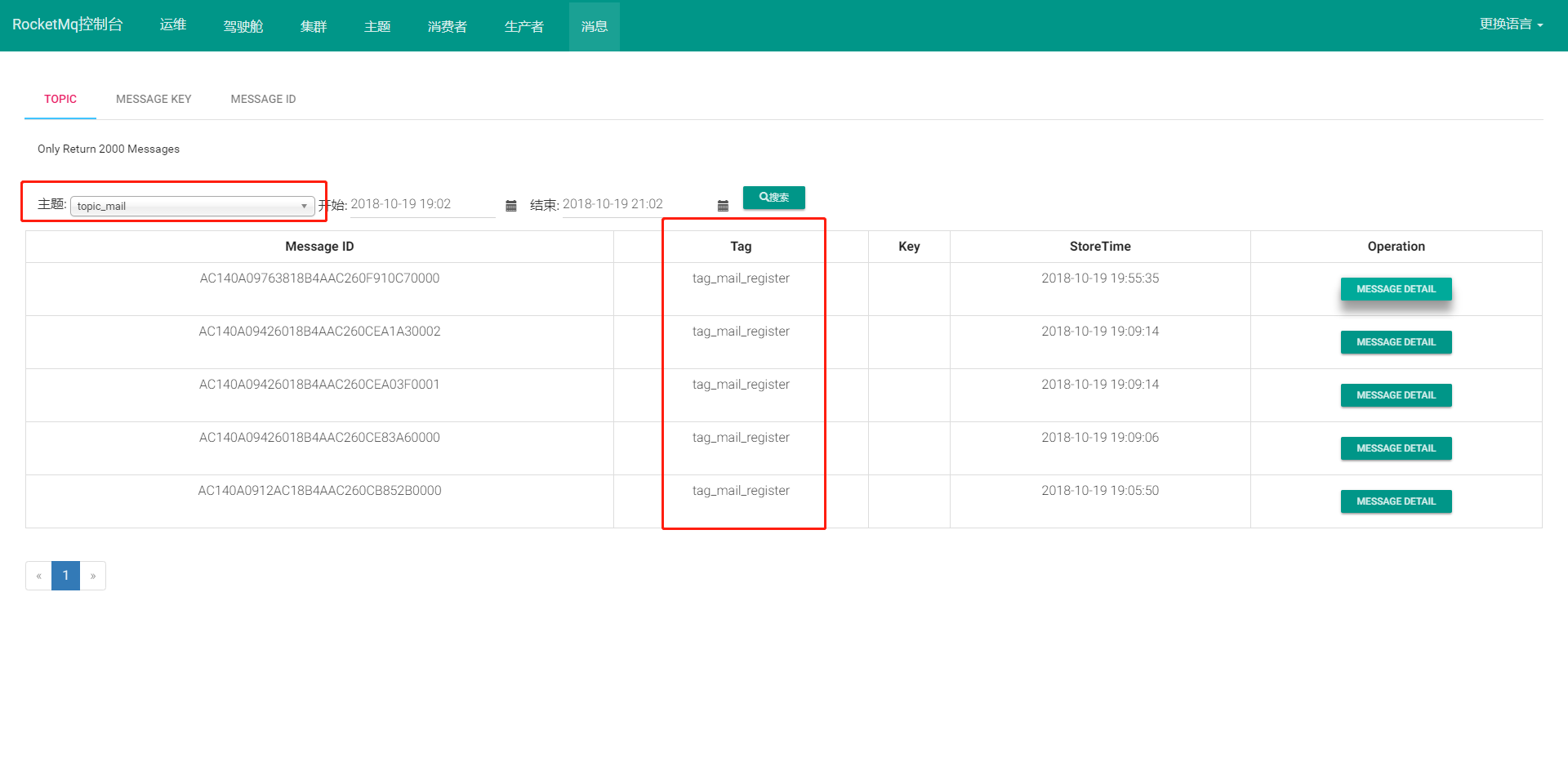Switch to the TOPIC tab

[60, 99]
